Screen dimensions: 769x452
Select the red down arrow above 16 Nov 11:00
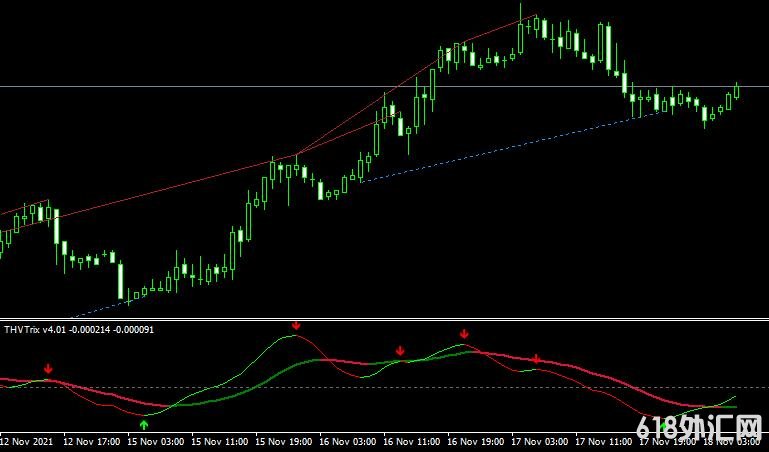tap(400, 351)
